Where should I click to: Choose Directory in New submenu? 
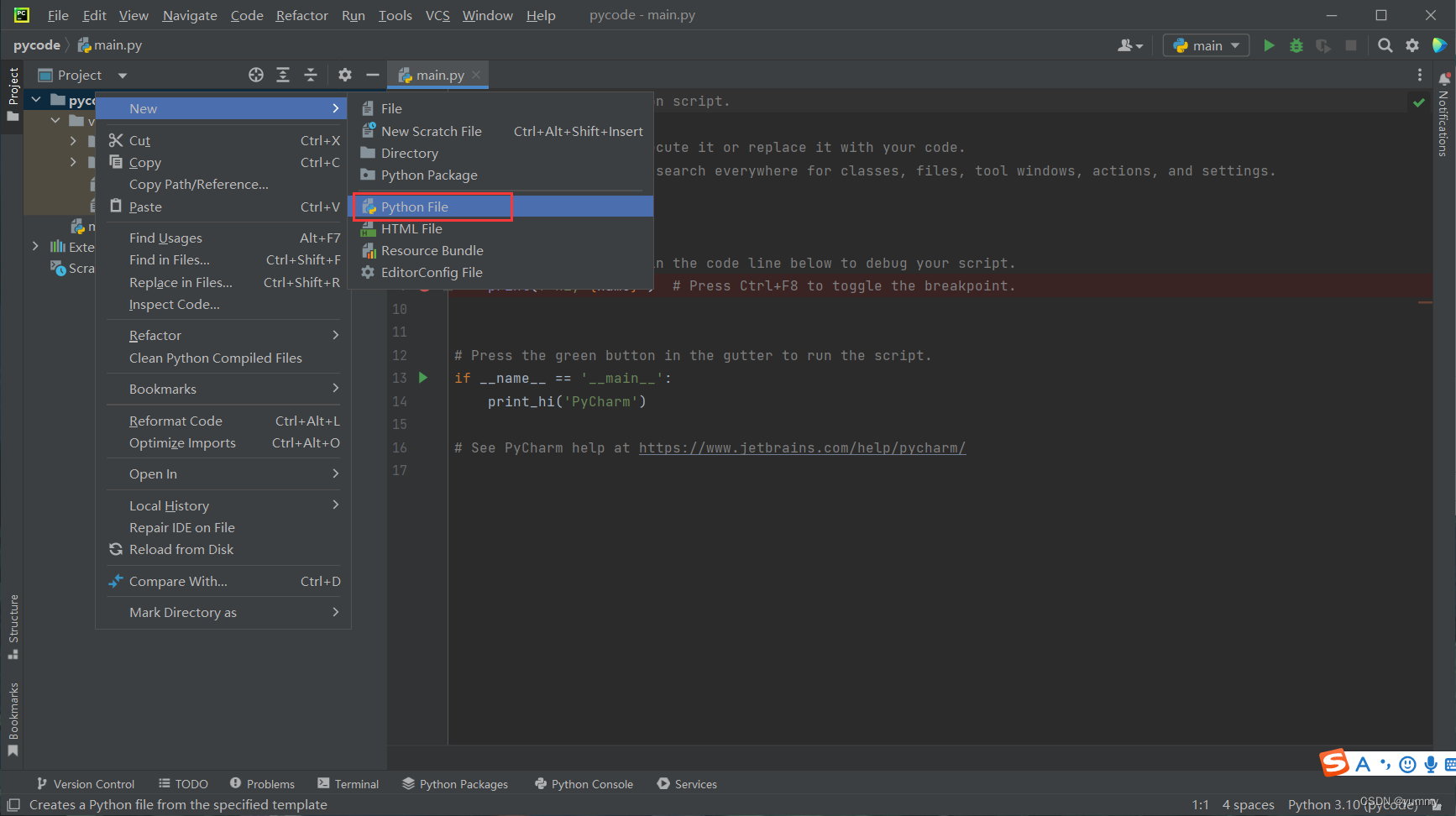[501, 153]
